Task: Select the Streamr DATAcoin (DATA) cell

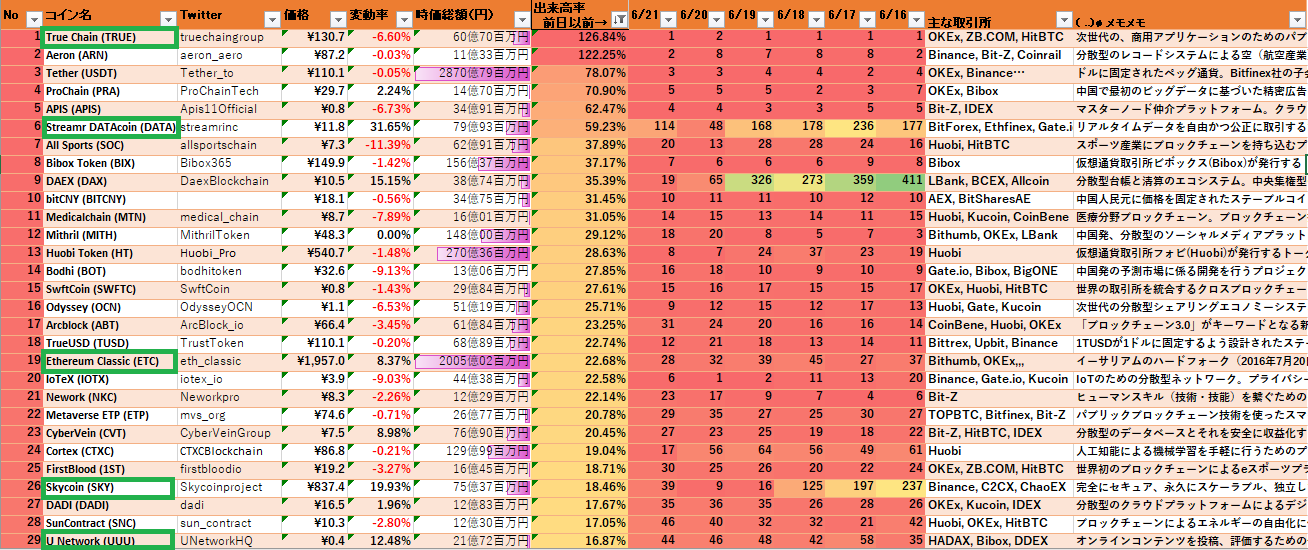Action: pos(110,127)
